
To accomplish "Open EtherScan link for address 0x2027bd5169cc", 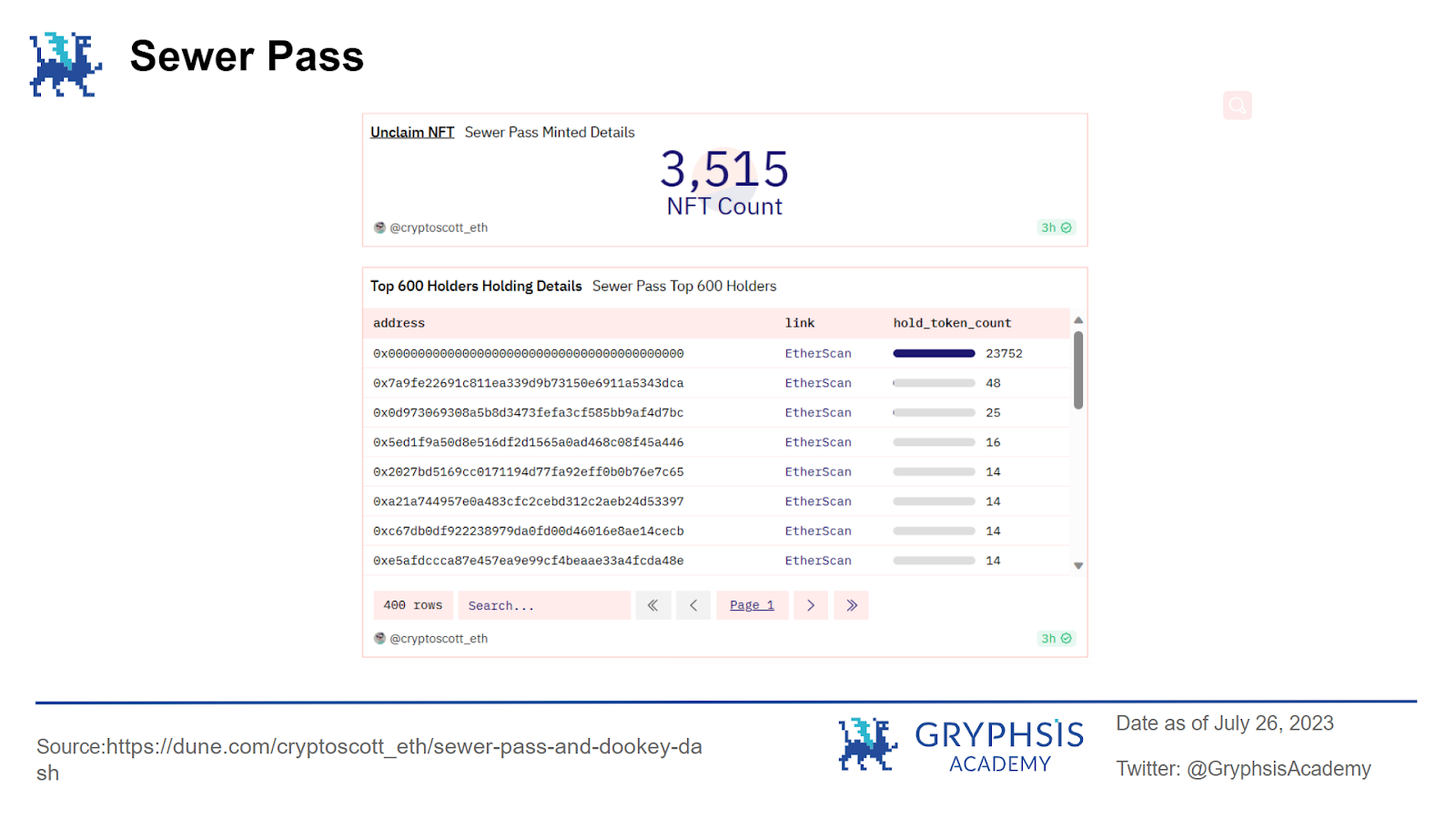I will pos(818,471).
